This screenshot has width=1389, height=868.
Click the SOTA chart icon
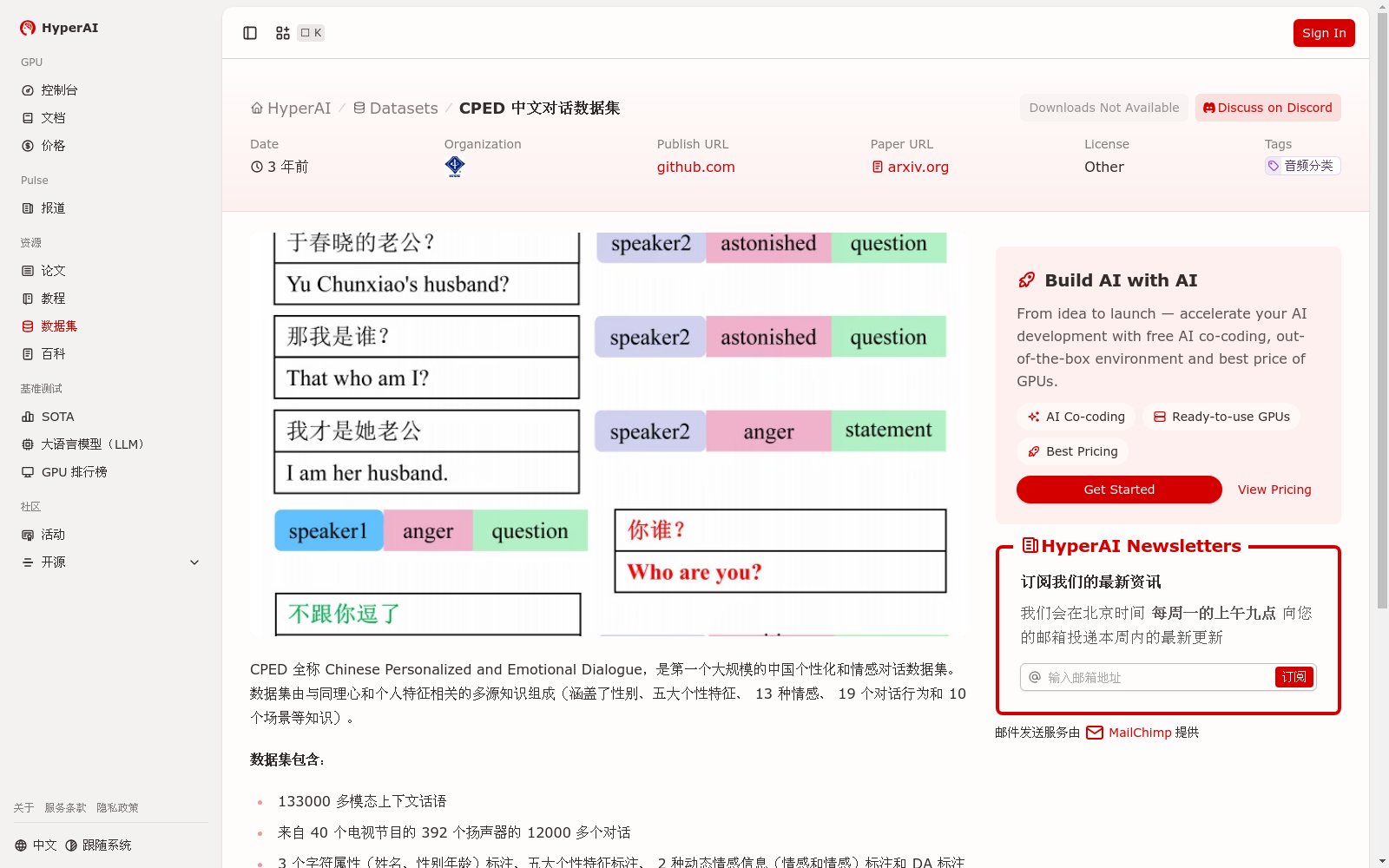[x=28, y=417]
